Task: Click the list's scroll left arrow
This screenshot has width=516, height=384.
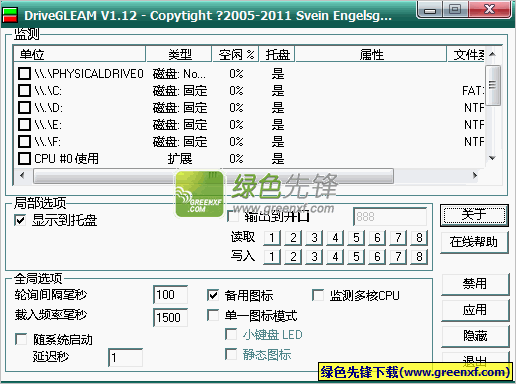Action: click(22, 175)
